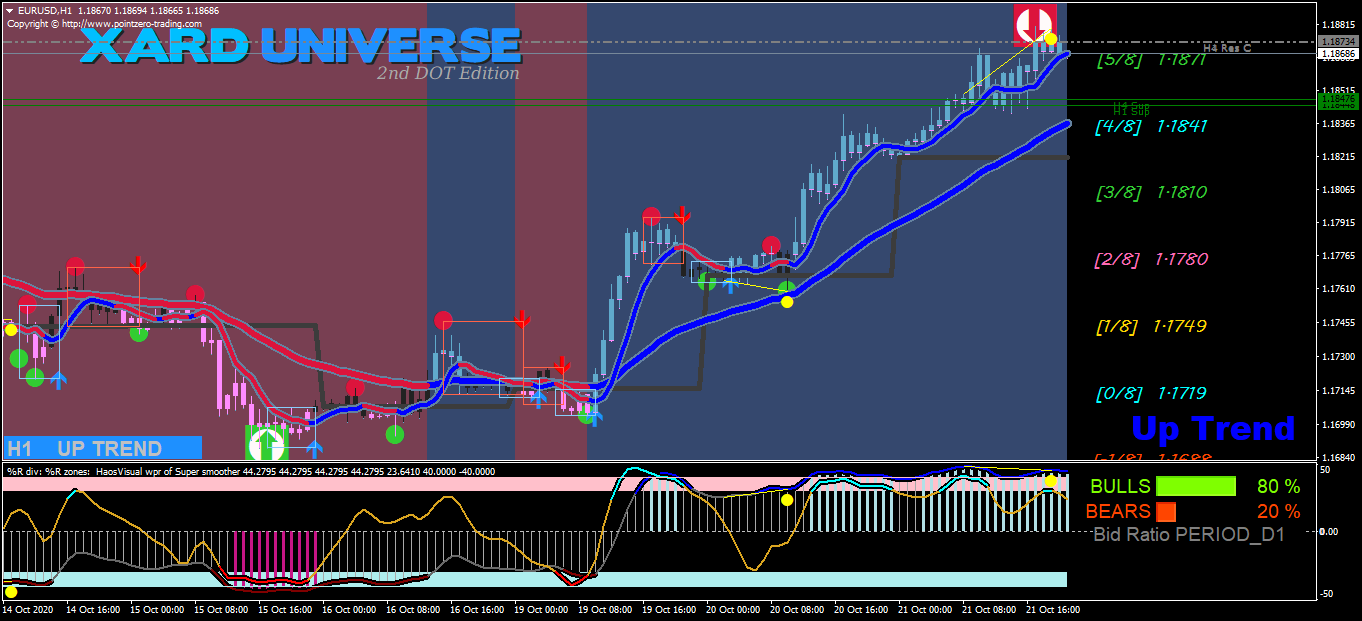
Task: Select the [5/8] 1.1871 level label
Action: tap(1151, 59)
